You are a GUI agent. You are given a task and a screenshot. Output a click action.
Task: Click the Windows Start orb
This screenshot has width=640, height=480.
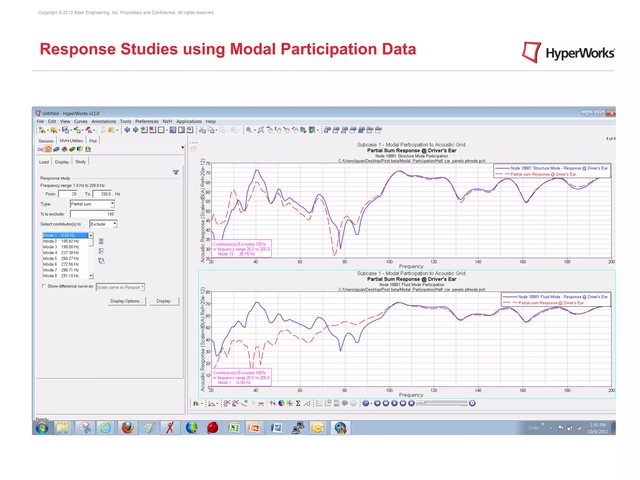click(x=43, y=427)
